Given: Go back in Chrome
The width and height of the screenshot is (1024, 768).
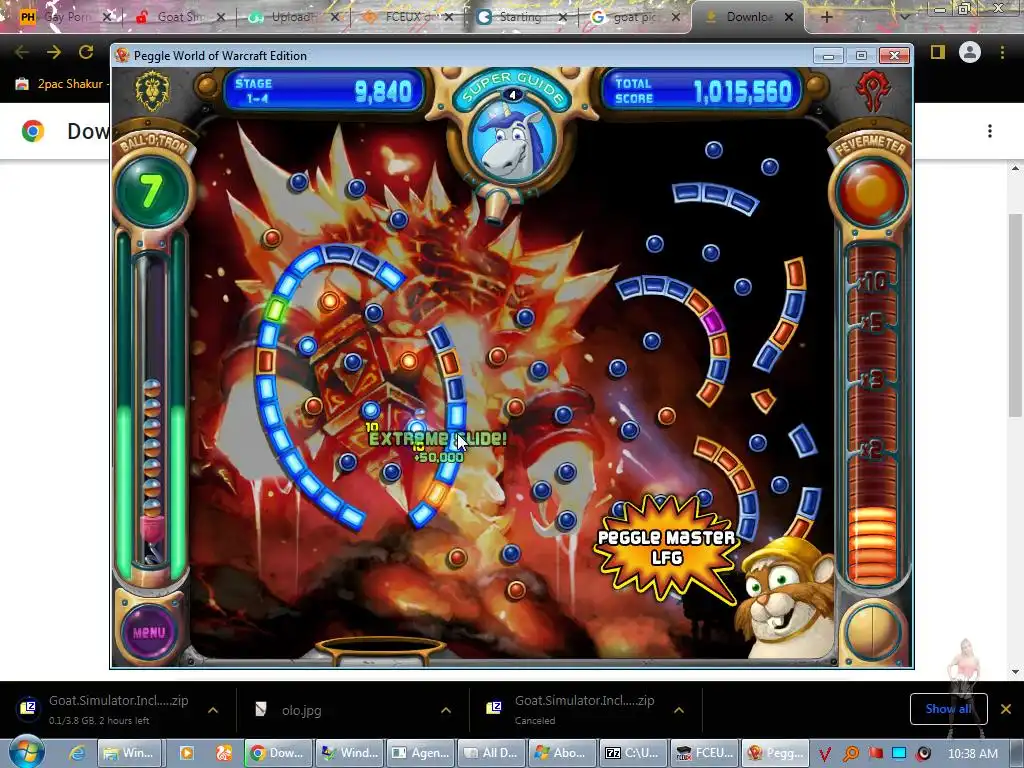Looking at the screenshot, I should (x=22, y=52).
